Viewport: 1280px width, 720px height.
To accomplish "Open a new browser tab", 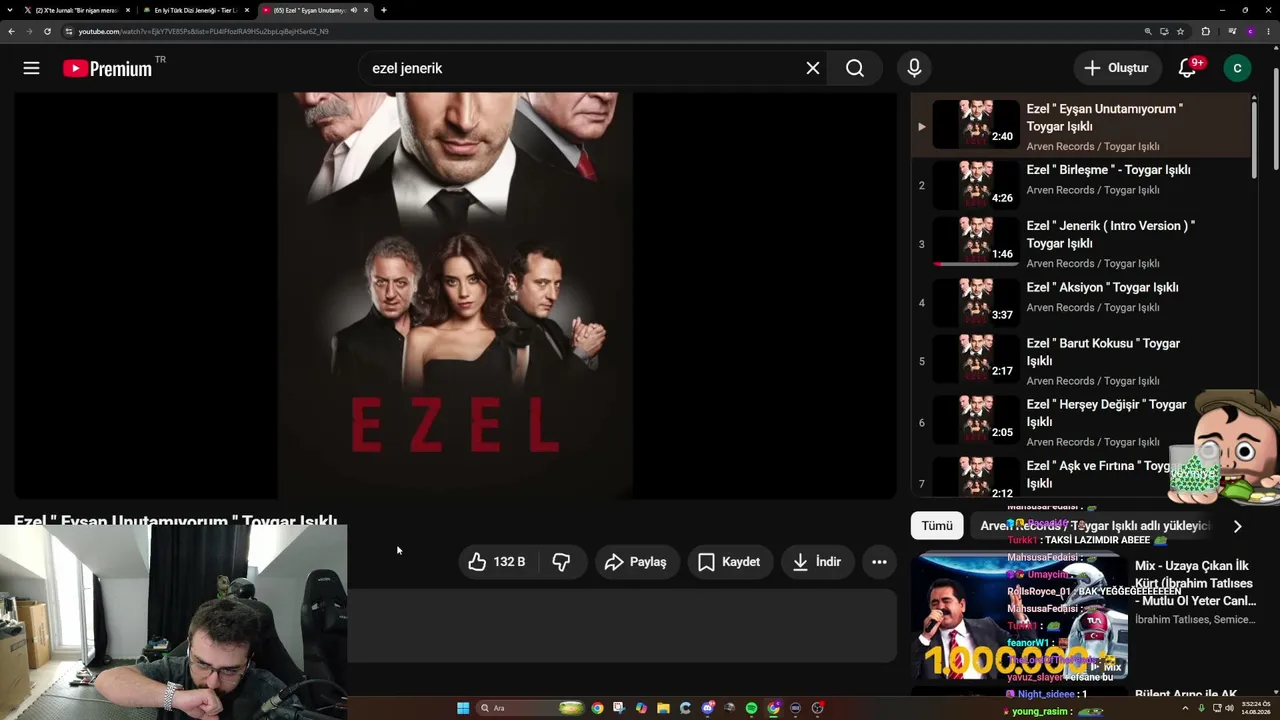I will 384,10.
